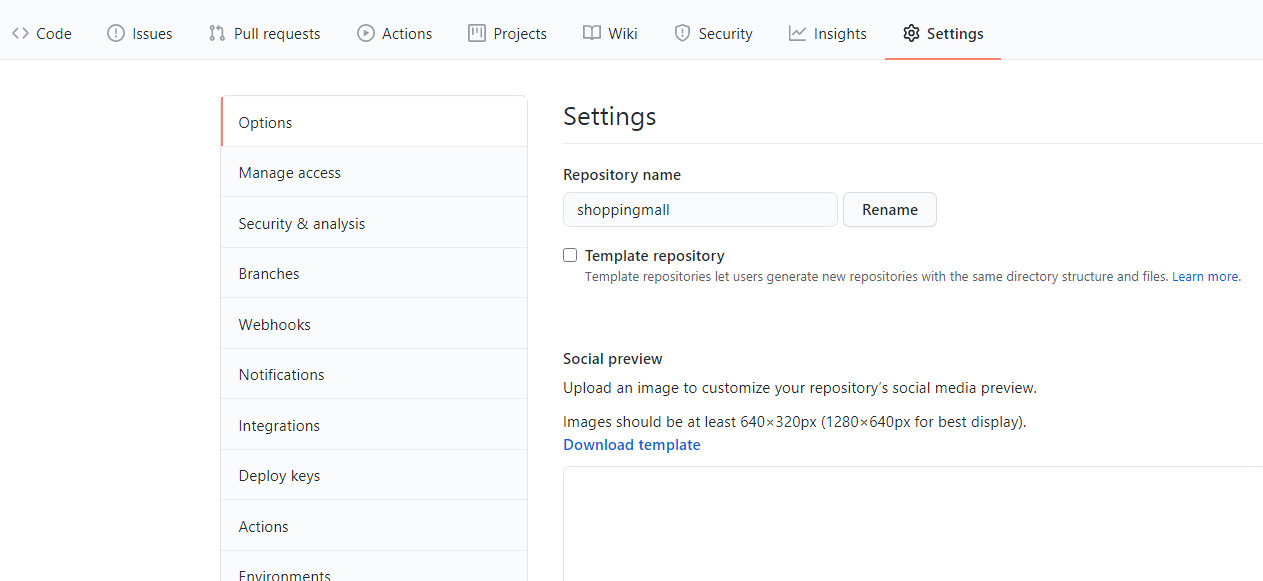Follow the Download template link
Viewport: 1263px width, 581px height.
coord(632,445)
